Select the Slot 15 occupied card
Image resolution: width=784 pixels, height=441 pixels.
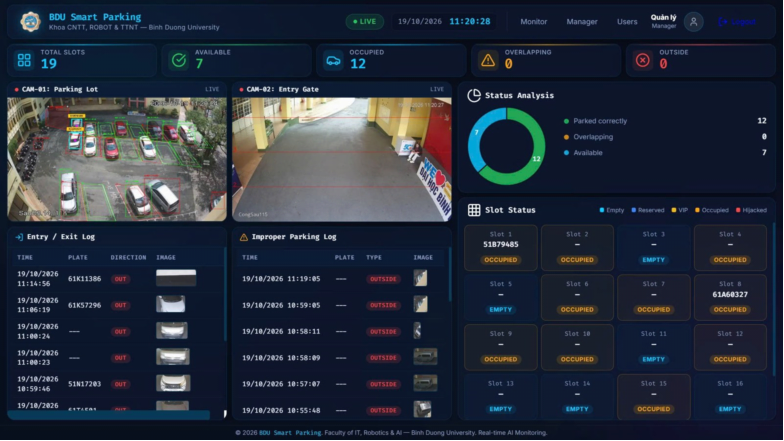pyautogui.click(x=654, y=396)
